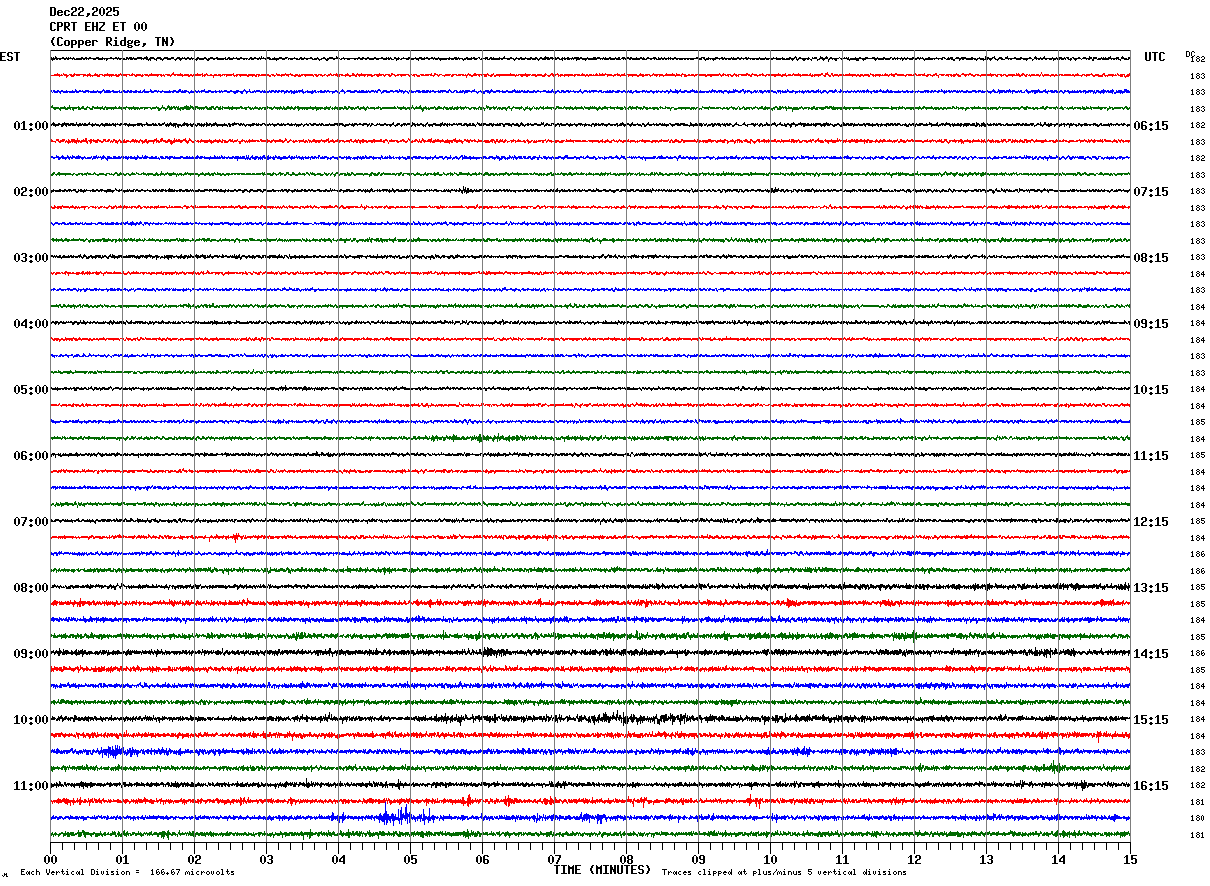Select the EST axis label
1210x886 pixels.
10,57
